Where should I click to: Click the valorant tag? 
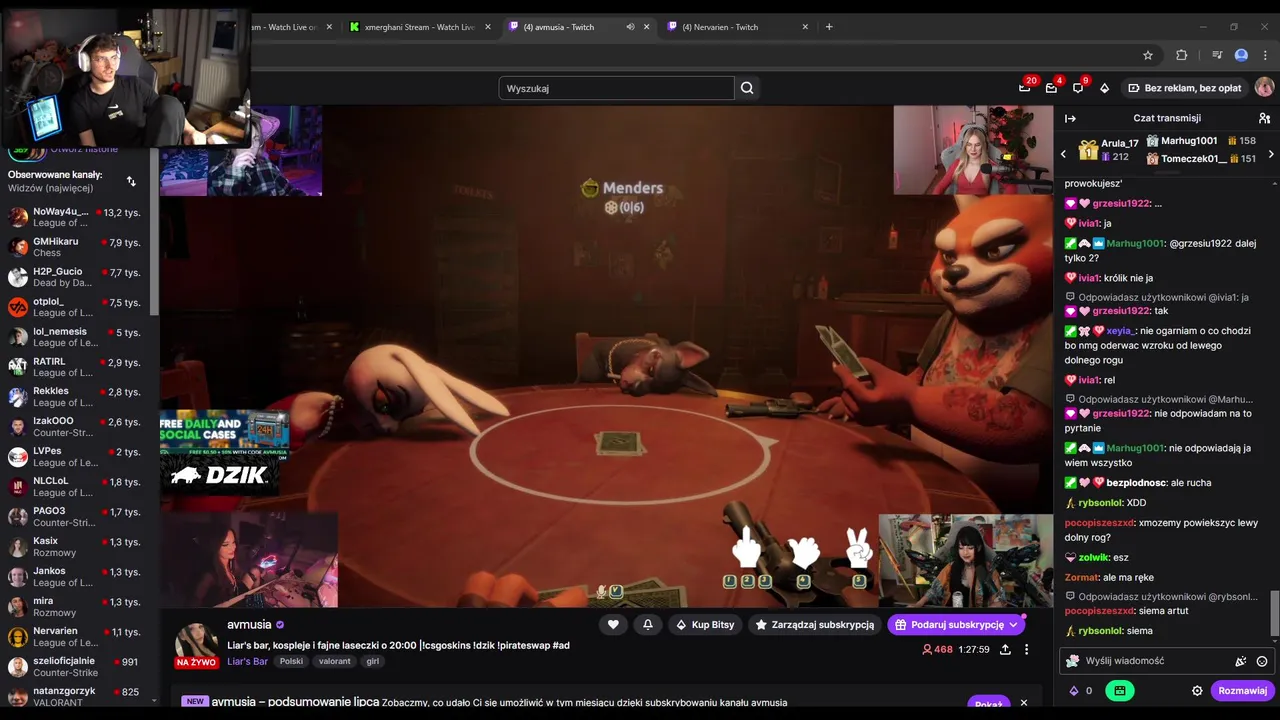click(x=335, y=661)
